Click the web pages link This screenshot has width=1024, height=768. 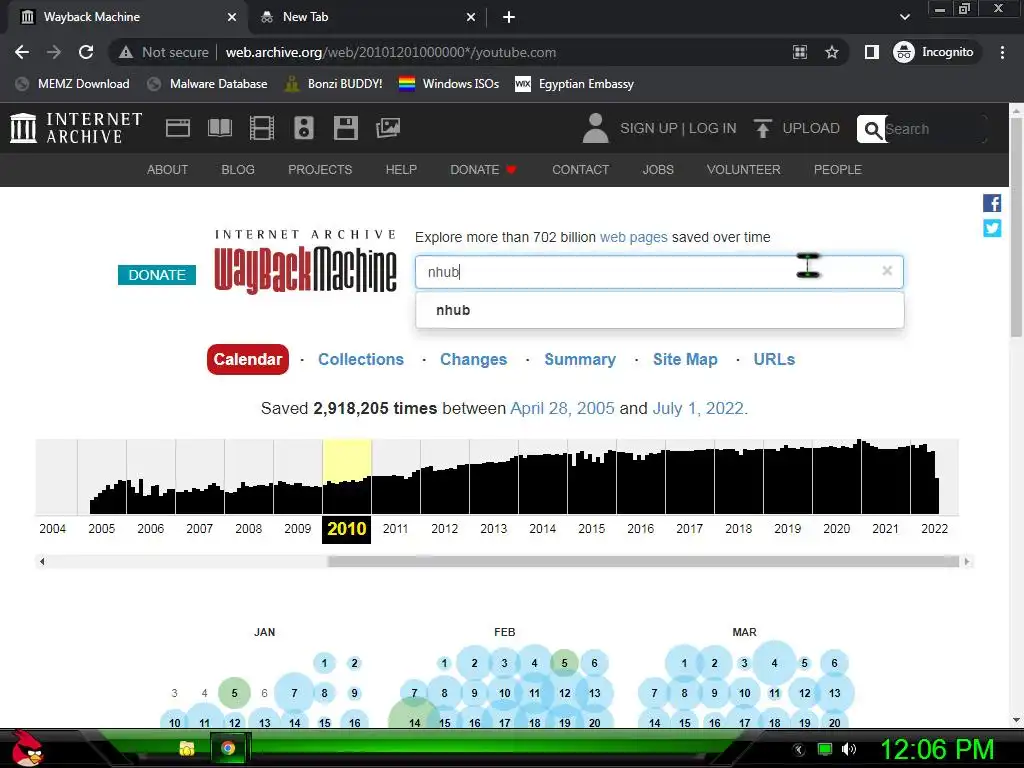click(633, 237)
